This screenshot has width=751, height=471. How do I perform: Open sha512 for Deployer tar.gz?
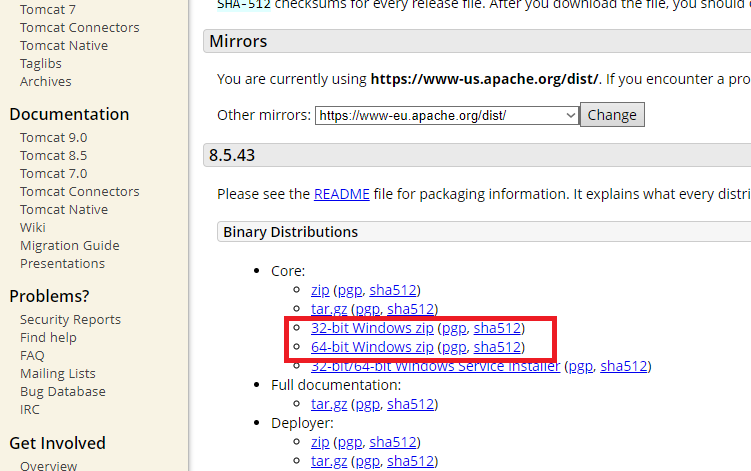pyautogui.click(x=410, y=461)
